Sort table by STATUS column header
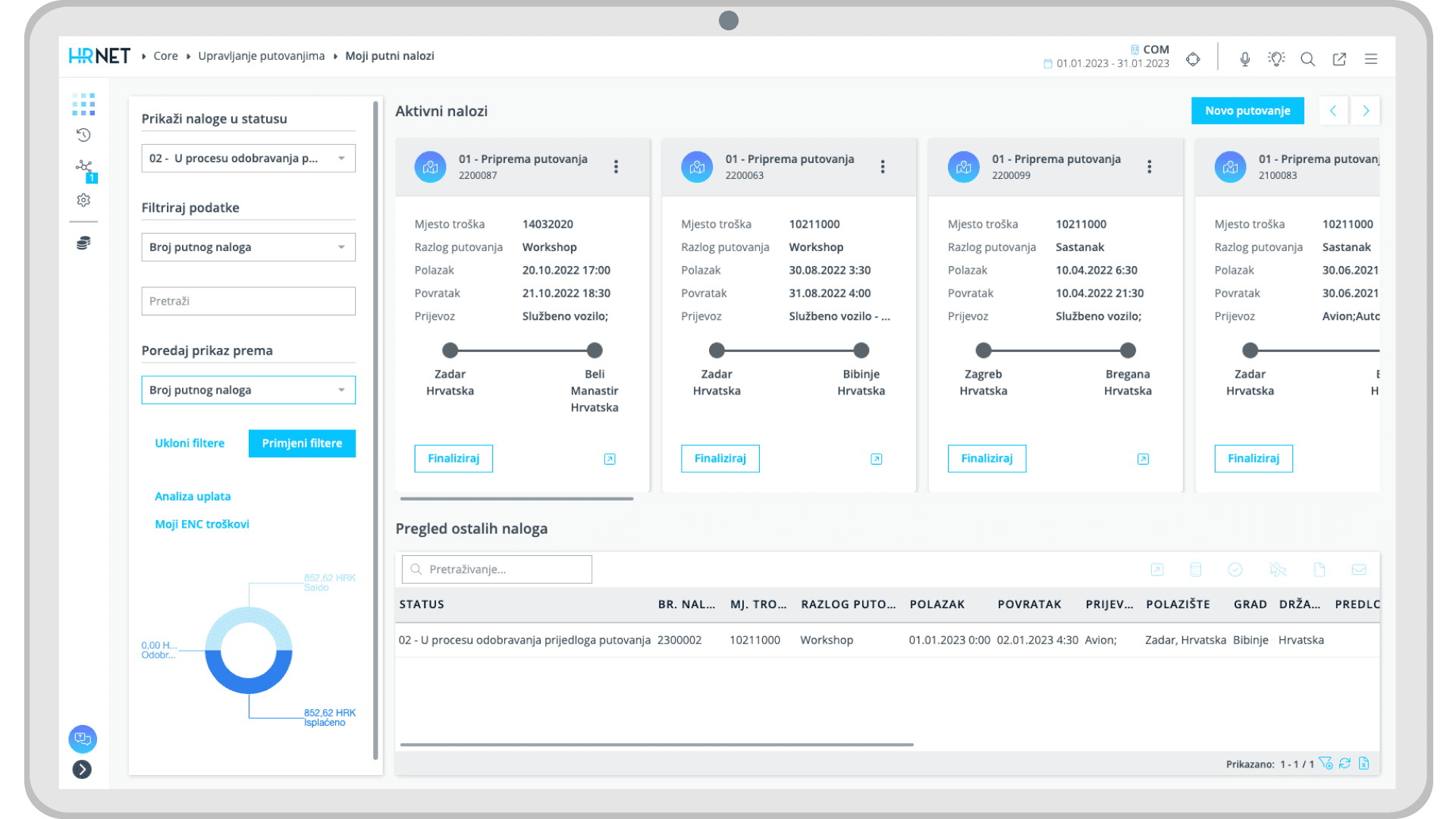Image resolution: width=1456 pixels, height=819 pixels. (422, 604)
